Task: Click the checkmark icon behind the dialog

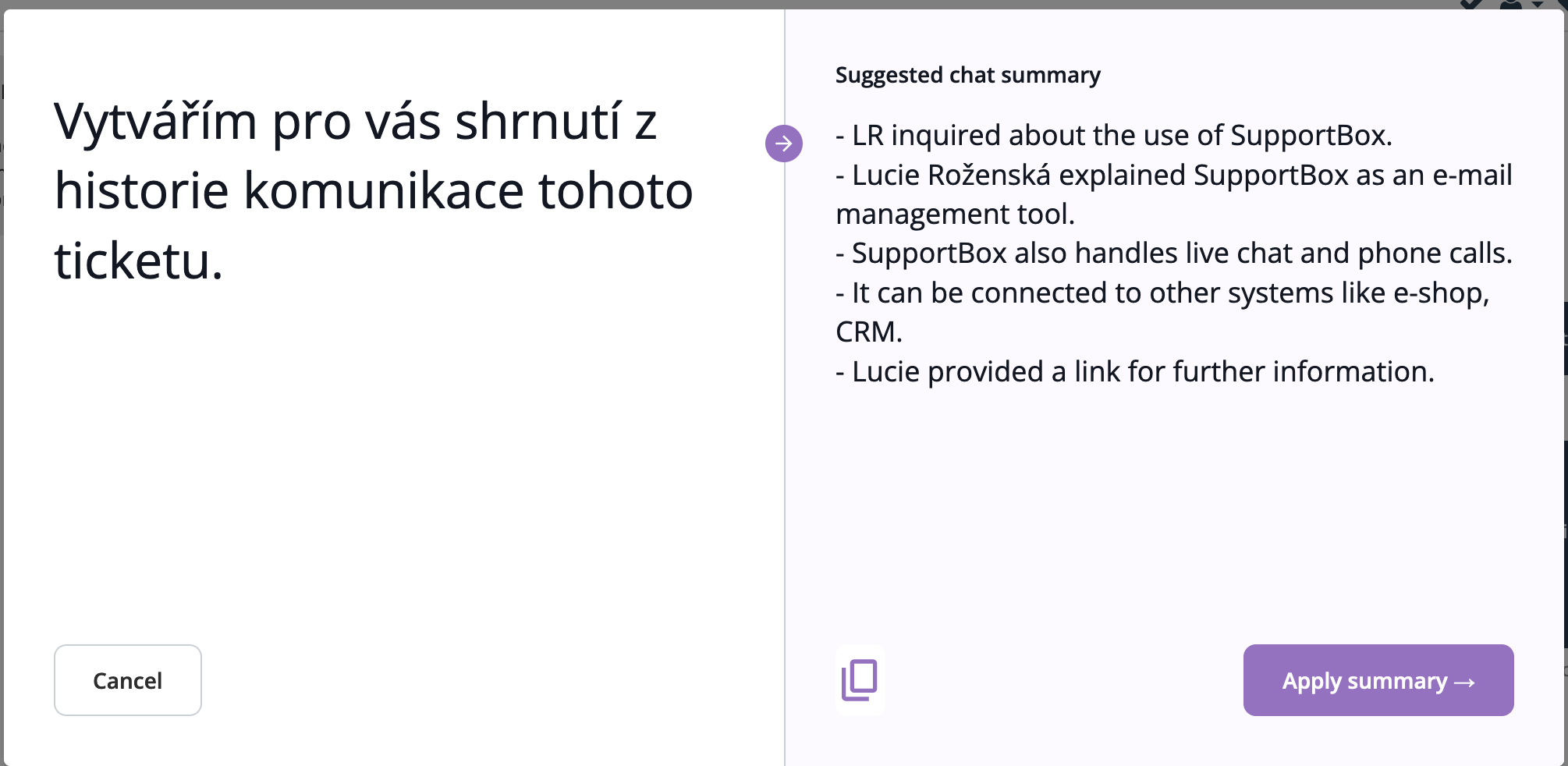Action: click(x=1471, y=4)
